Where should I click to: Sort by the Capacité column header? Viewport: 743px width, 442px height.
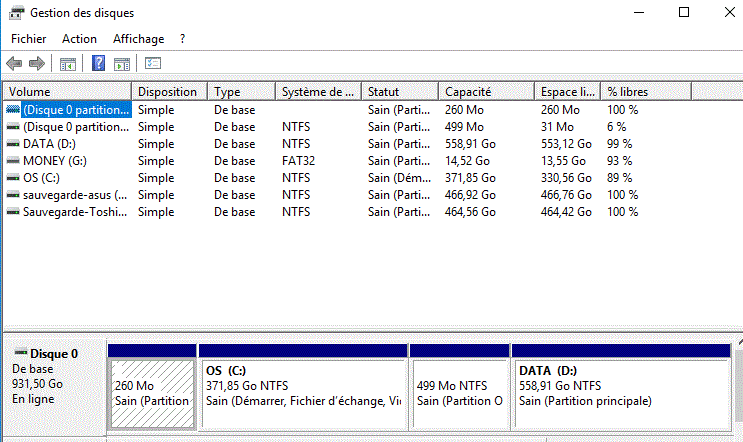pos(487,91)
